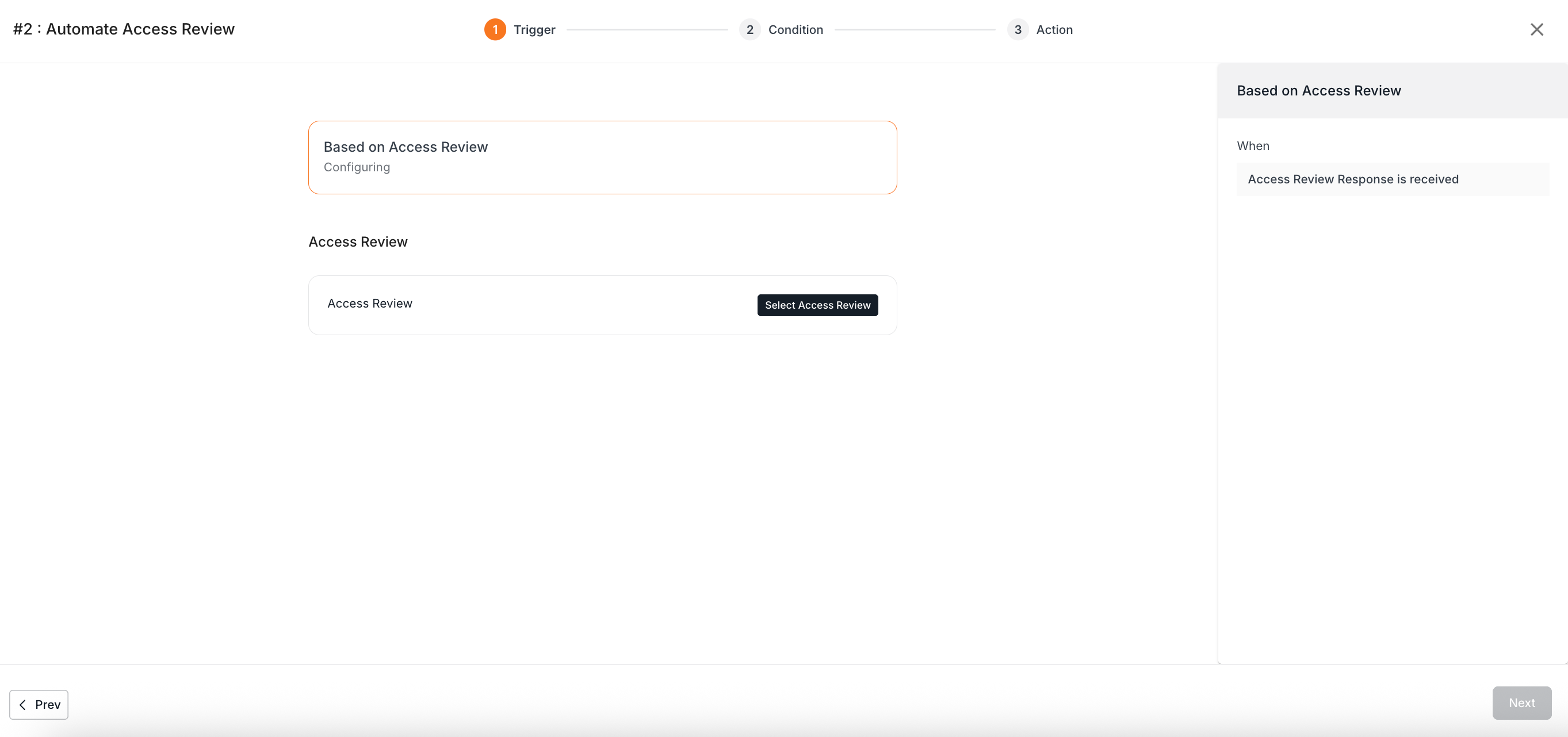Click the Configuring status text
The image size is (1568, 737).
pos(357,167)
